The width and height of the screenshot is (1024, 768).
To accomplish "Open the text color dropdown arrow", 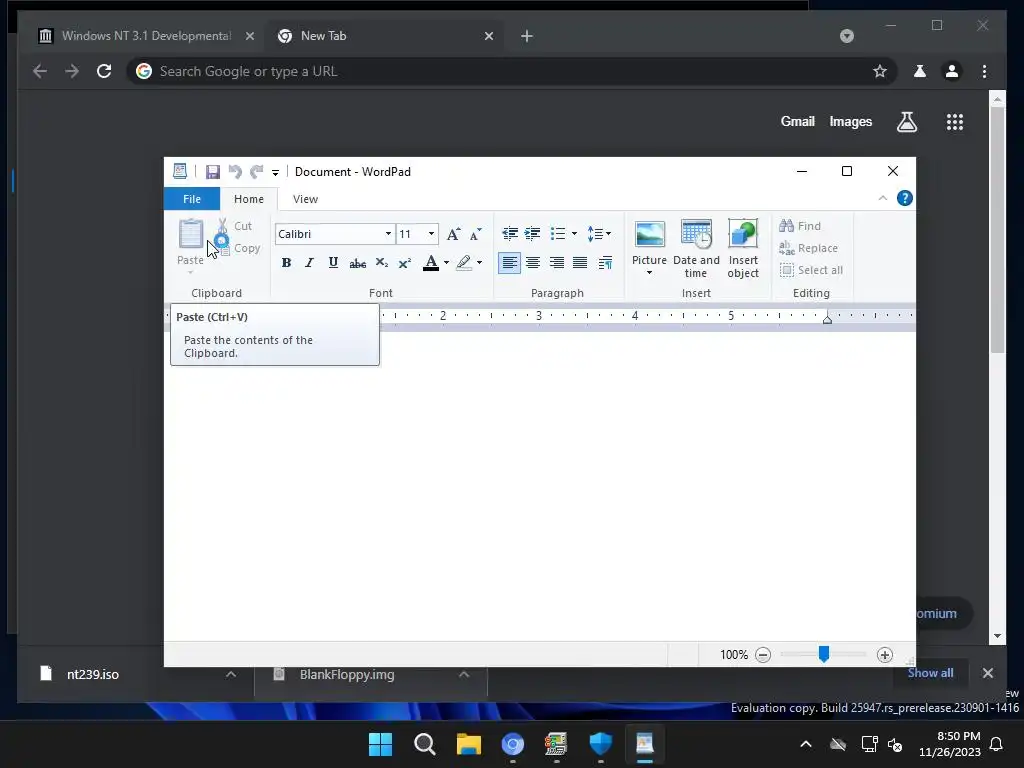I will coord(447,263).
